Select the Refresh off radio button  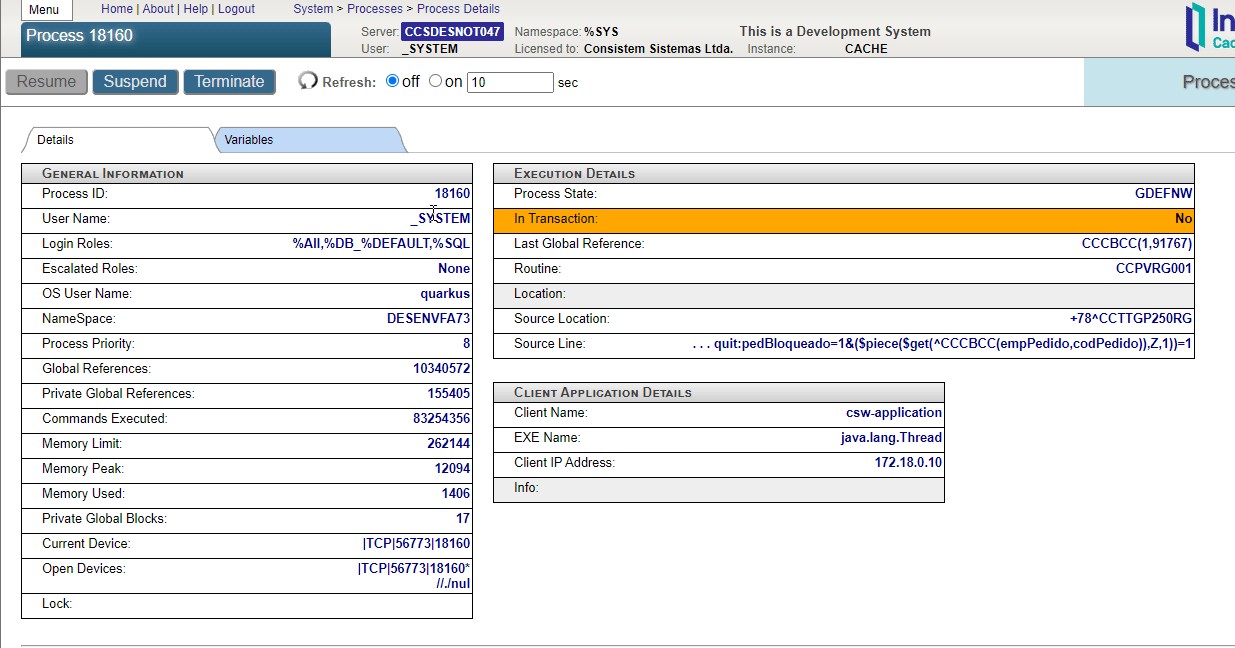392,81
